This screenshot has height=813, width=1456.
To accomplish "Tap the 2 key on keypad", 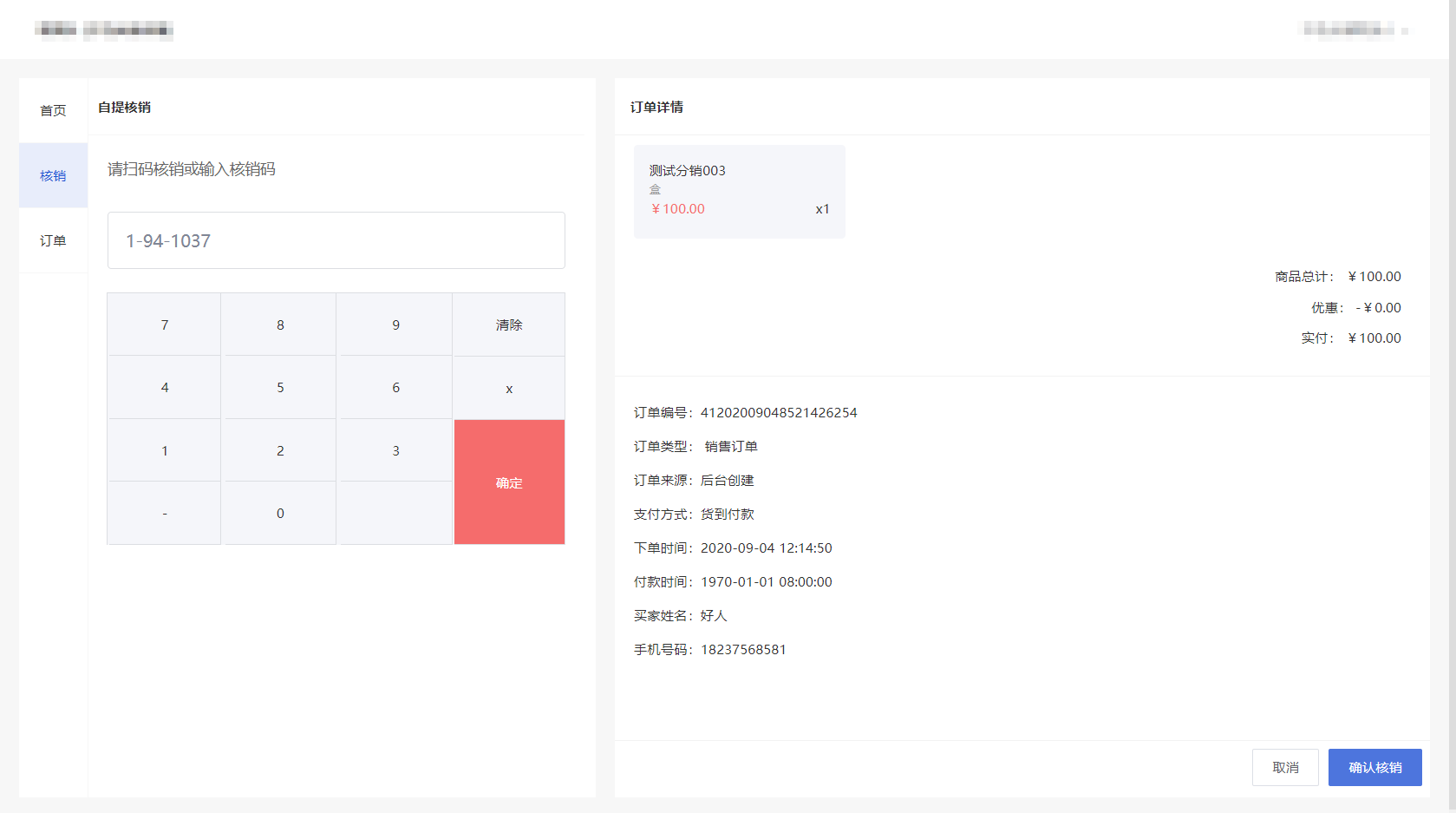I will pos(280,450).
